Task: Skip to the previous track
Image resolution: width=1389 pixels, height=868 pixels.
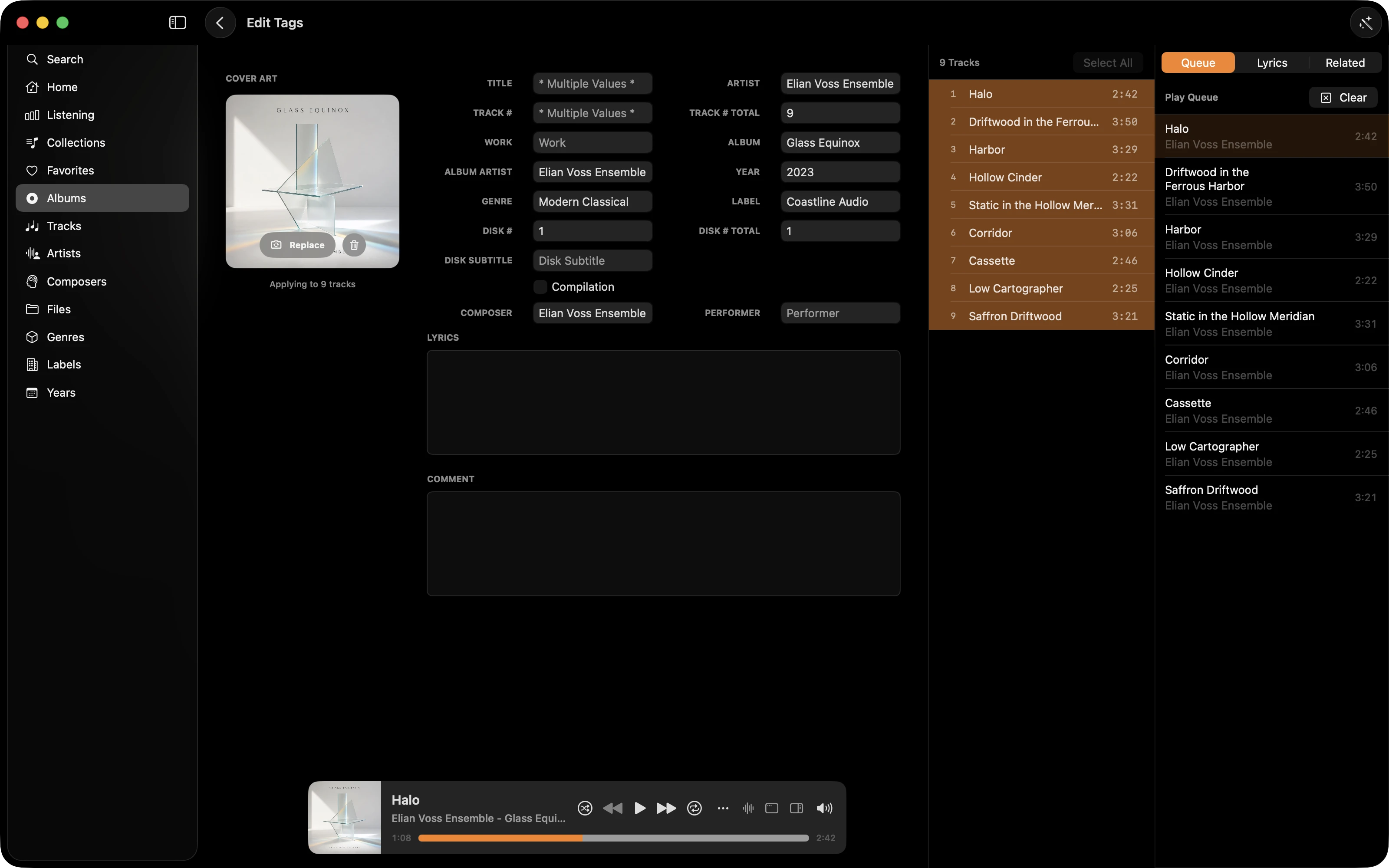Action: [612, 808]
